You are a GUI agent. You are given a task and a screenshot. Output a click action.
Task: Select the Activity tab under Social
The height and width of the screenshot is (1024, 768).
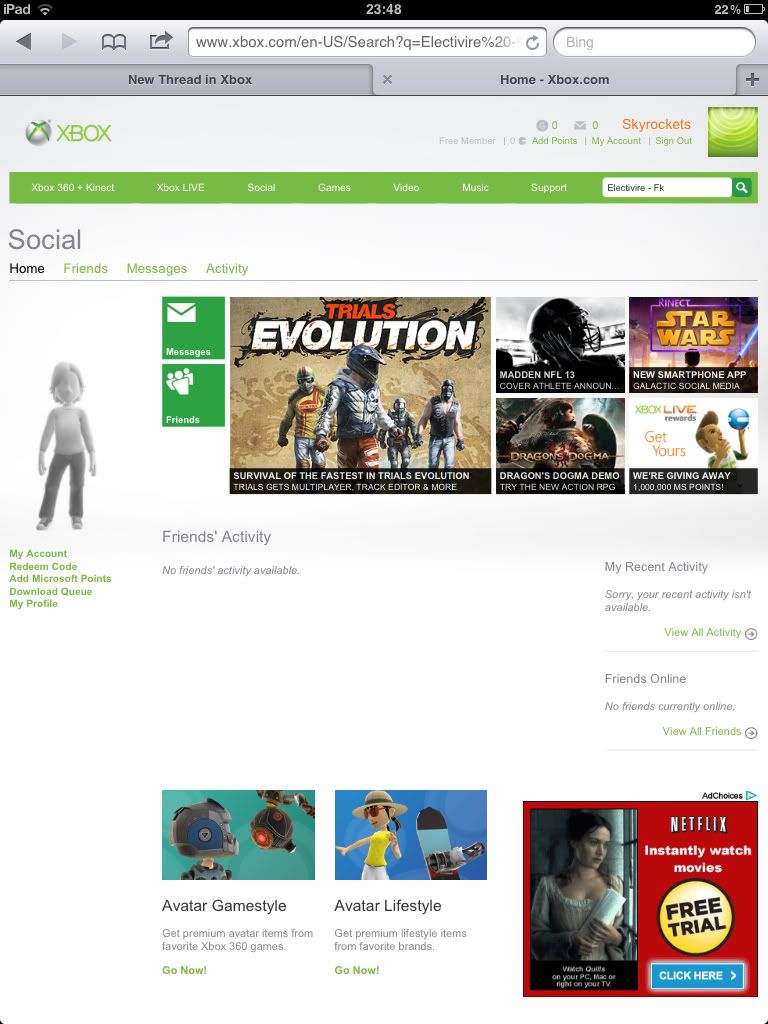(x=227, y=268)
